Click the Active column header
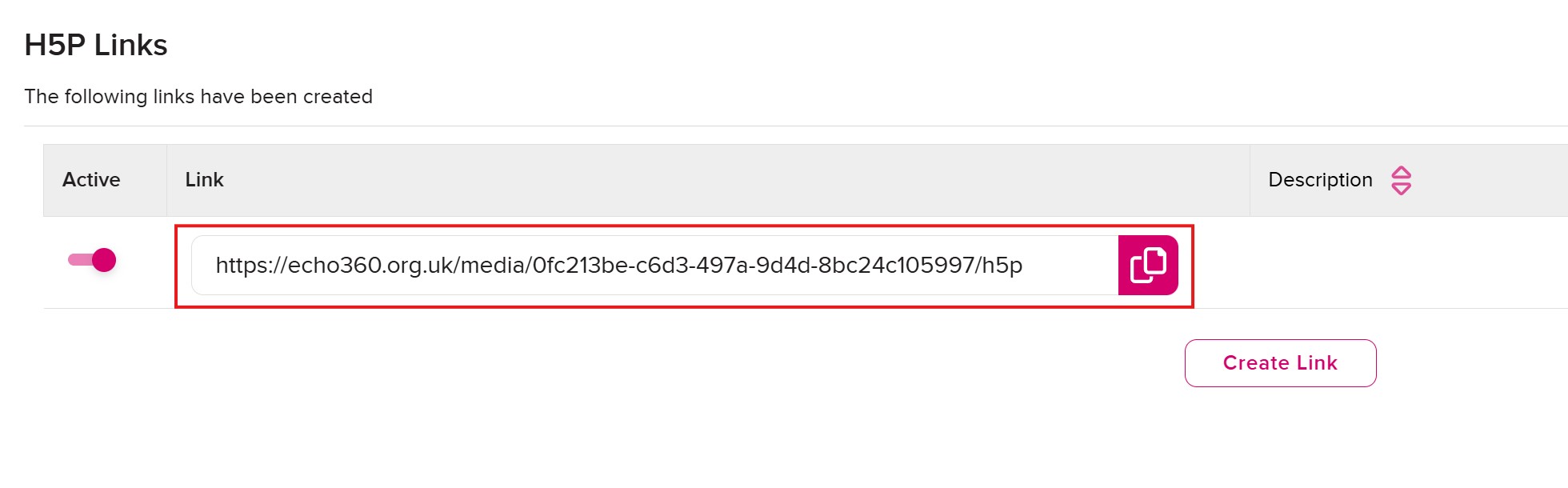This screenshot has height=488, width=1568. (91, 180)
